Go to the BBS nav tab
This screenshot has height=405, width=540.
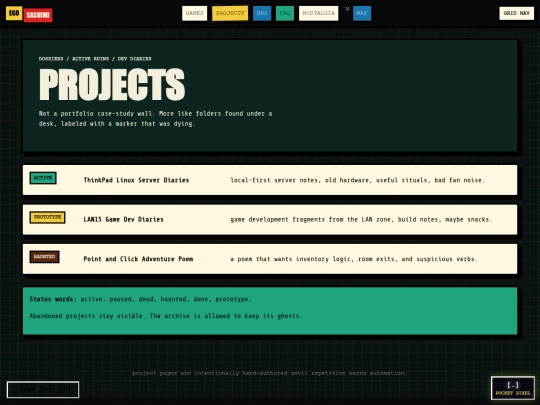[x=262, y=13]
